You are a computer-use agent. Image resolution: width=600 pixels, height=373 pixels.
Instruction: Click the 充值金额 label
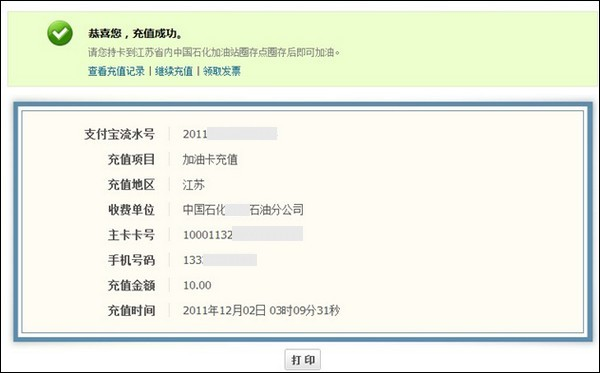(131, 285)
